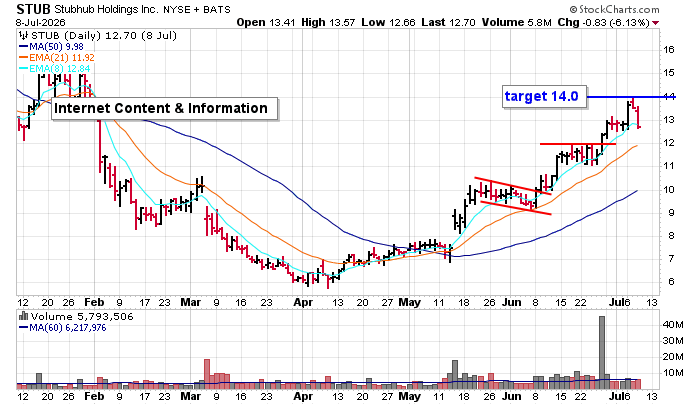Click the large March volume spike bar
The width and height of the screenshot is (700, 405).
pos(207,374)
